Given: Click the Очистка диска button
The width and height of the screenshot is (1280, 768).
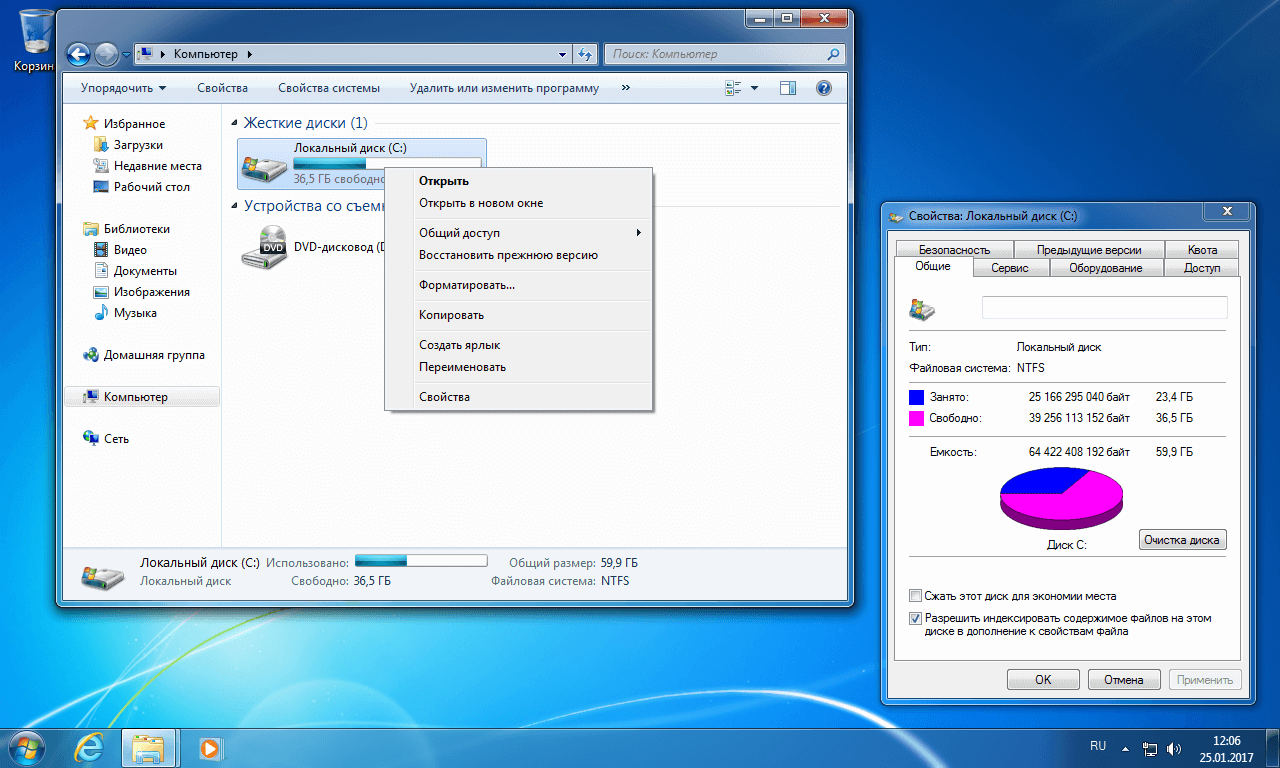Looking at the screenshot, I should click(x=1182, y=540).
